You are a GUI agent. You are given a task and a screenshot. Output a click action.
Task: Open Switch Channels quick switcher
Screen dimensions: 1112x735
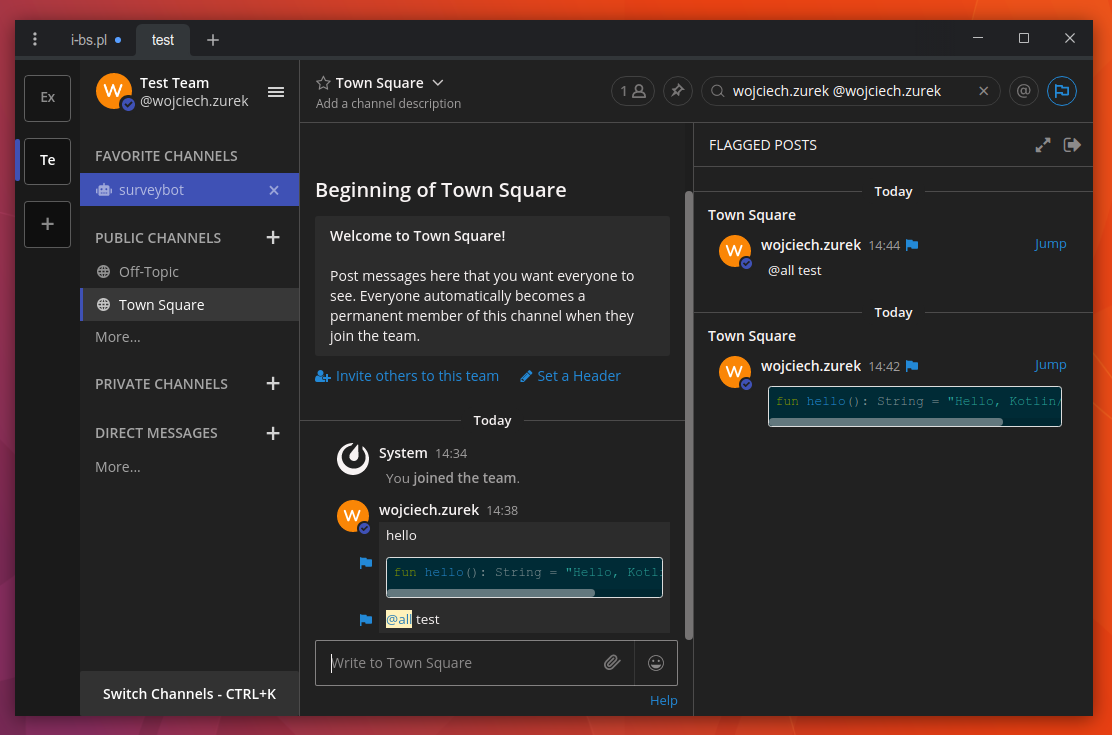[x=189, y=694]
